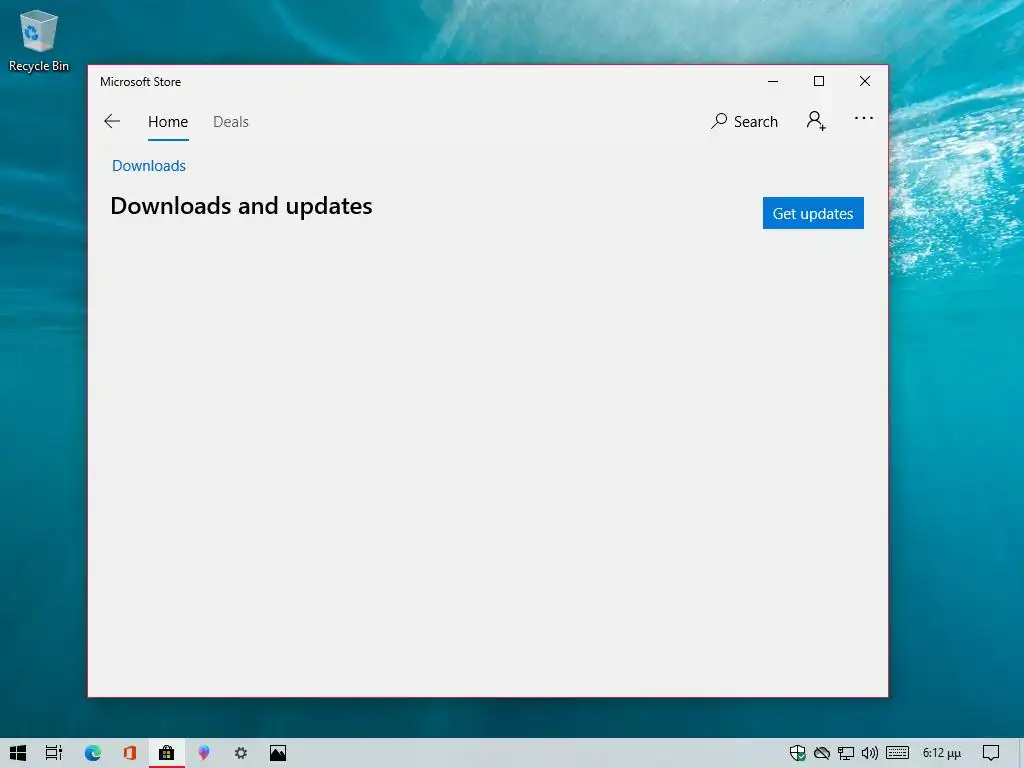This screenshot has width=1024, height=768.
Task: Click the Microsoft Store window title text
Action: pyautogui.click(x=140, y=82)
